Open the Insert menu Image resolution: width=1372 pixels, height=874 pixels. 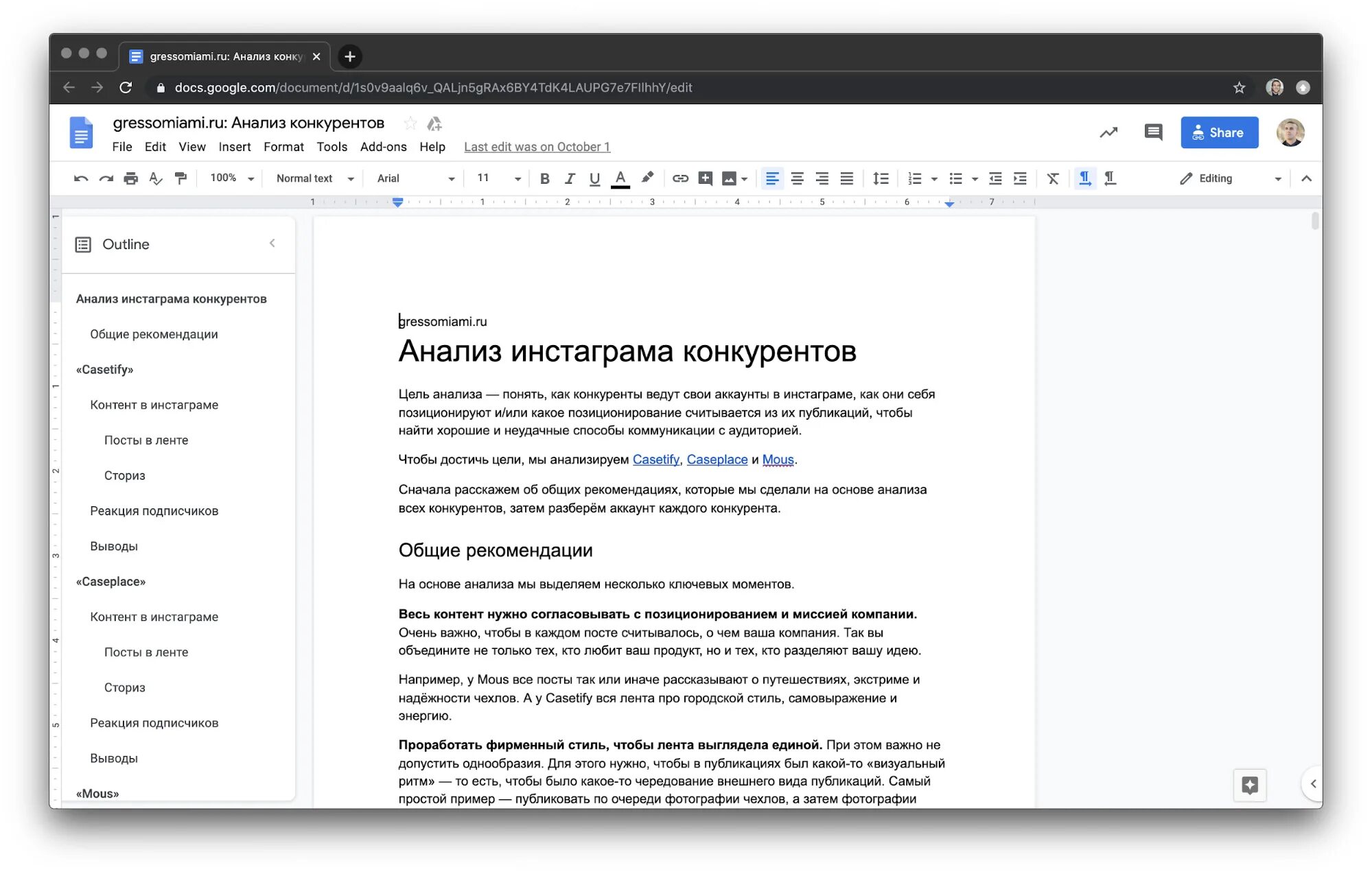pyautogui.click(x=234, y=146)
